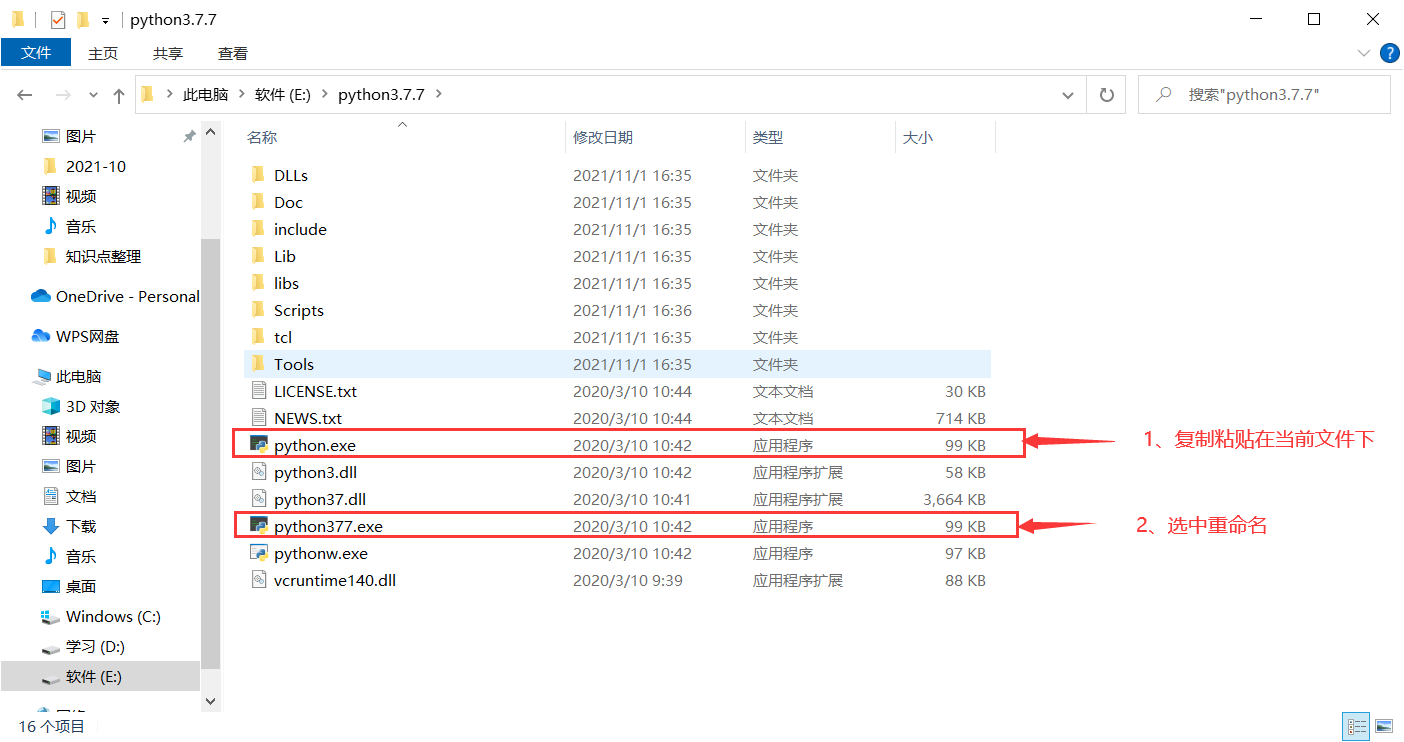
Task: Select the DLLs folder icon
Action: click(x=258, y=175)
